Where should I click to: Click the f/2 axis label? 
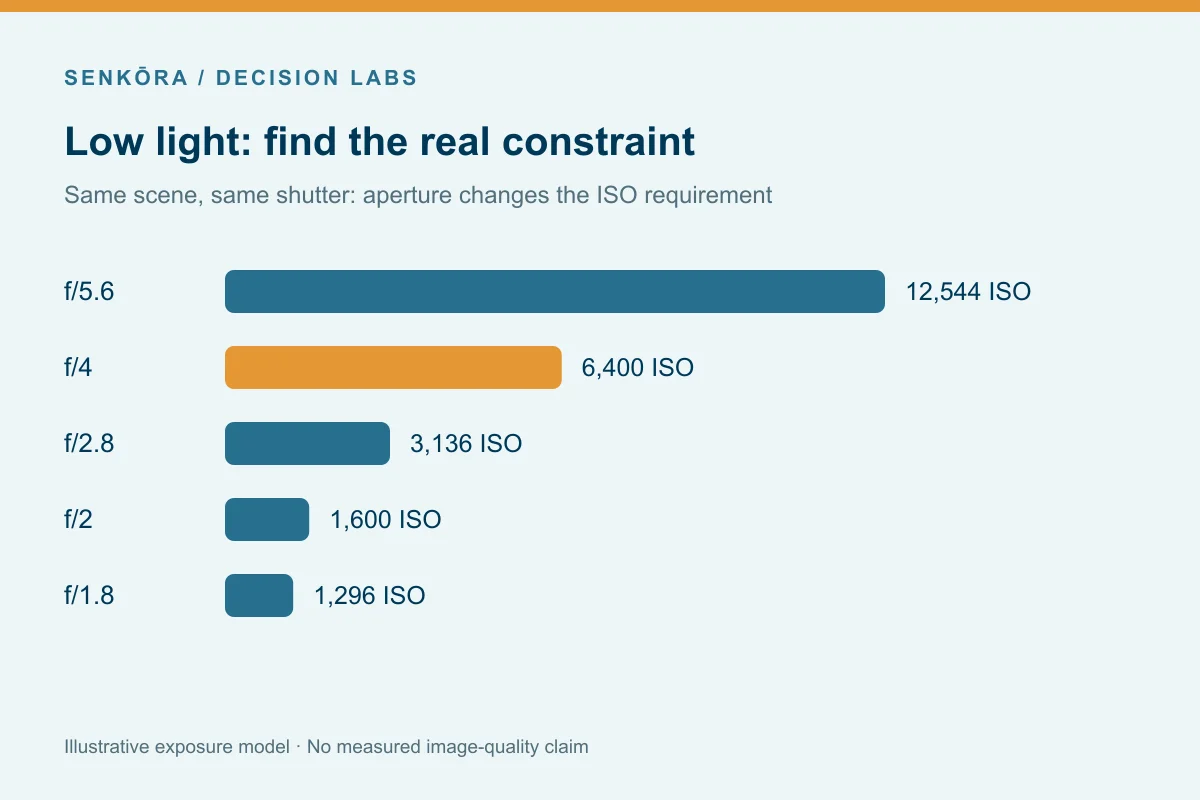(78, 520)
